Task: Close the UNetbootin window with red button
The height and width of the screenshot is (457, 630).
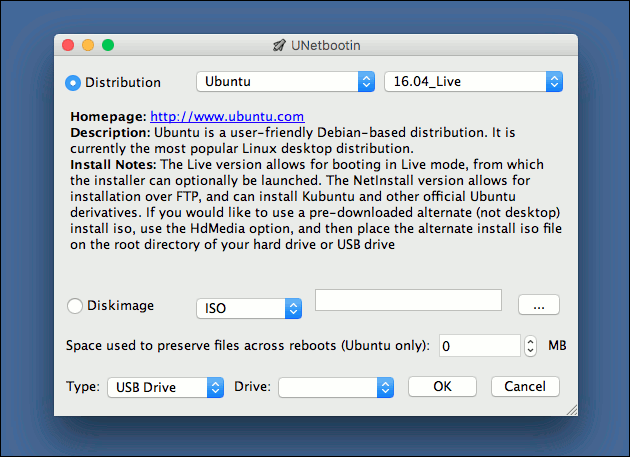Action: 68,45
